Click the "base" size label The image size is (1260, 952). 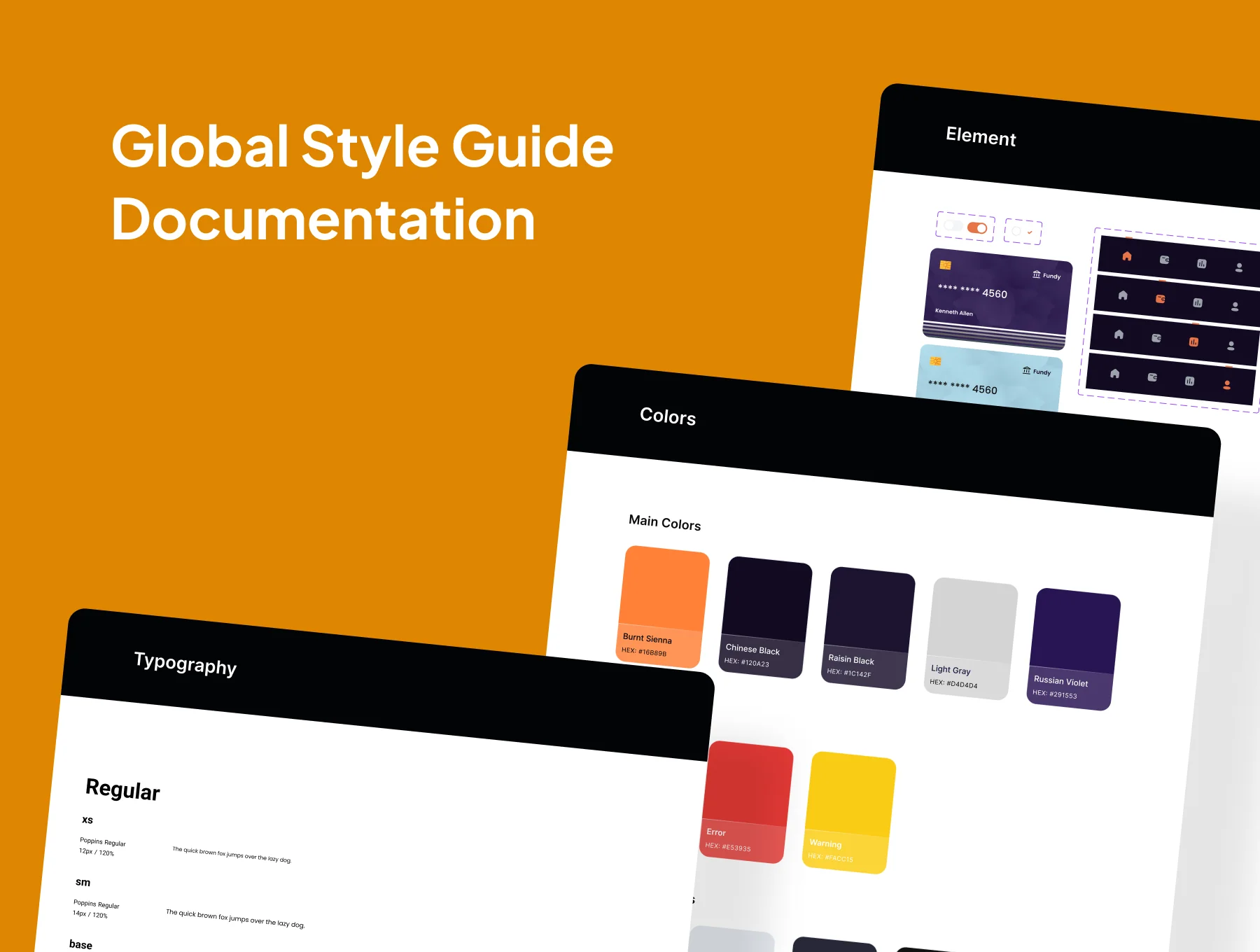pyautogui.click(x=80, y=944)
